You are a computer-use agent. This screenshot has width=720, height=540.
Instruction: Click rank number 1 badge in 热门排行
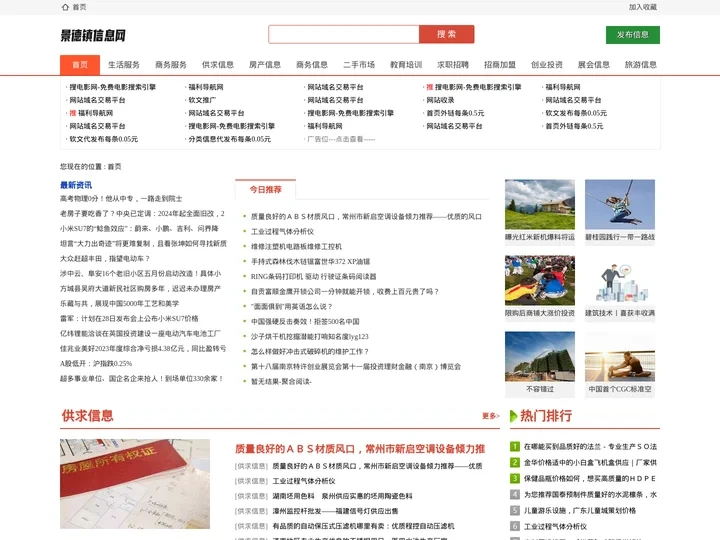(515, 446)
